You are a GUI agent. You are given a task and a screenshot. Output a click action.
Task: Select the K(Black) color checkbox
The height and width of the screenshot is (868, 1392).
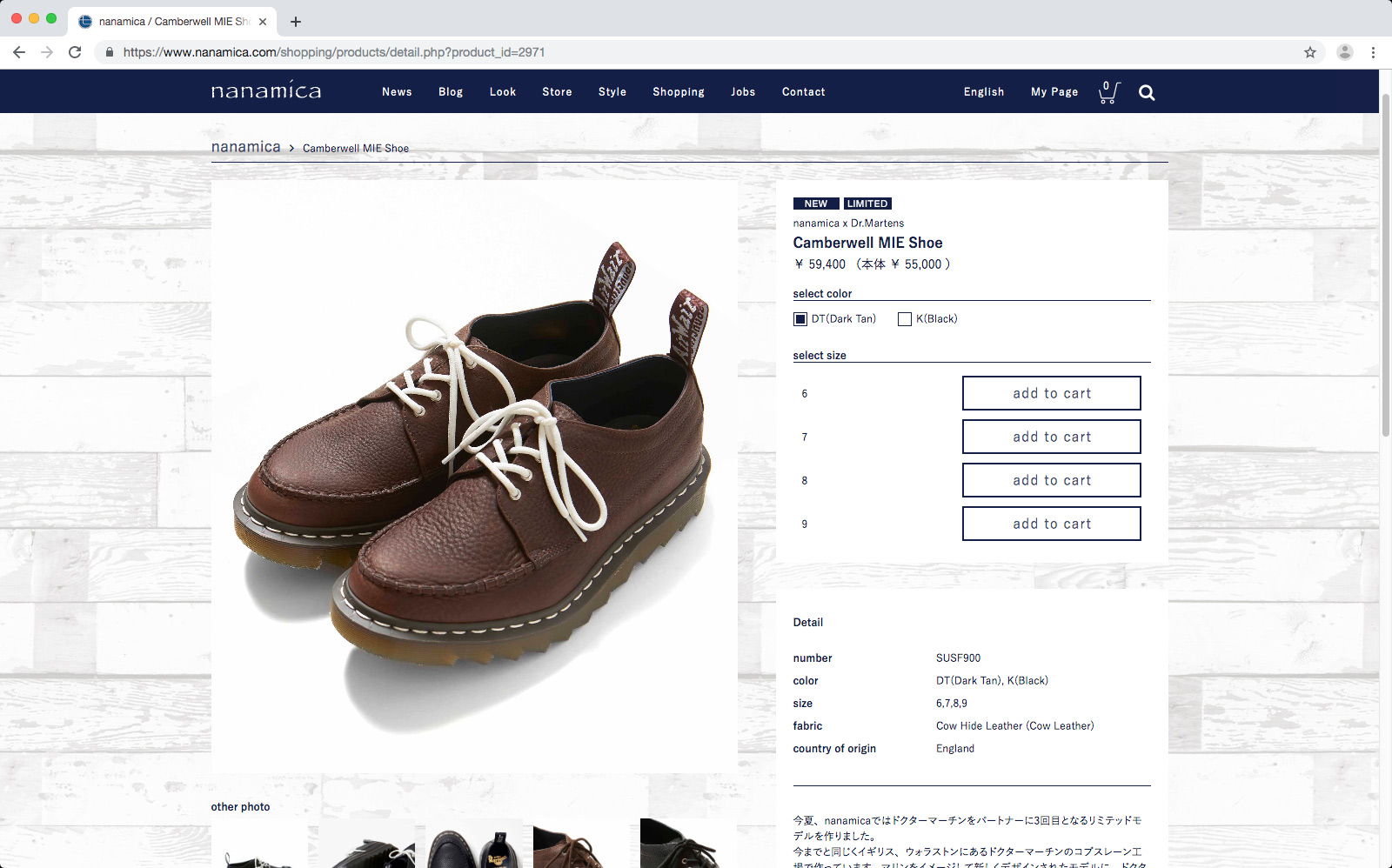(905, 319)
